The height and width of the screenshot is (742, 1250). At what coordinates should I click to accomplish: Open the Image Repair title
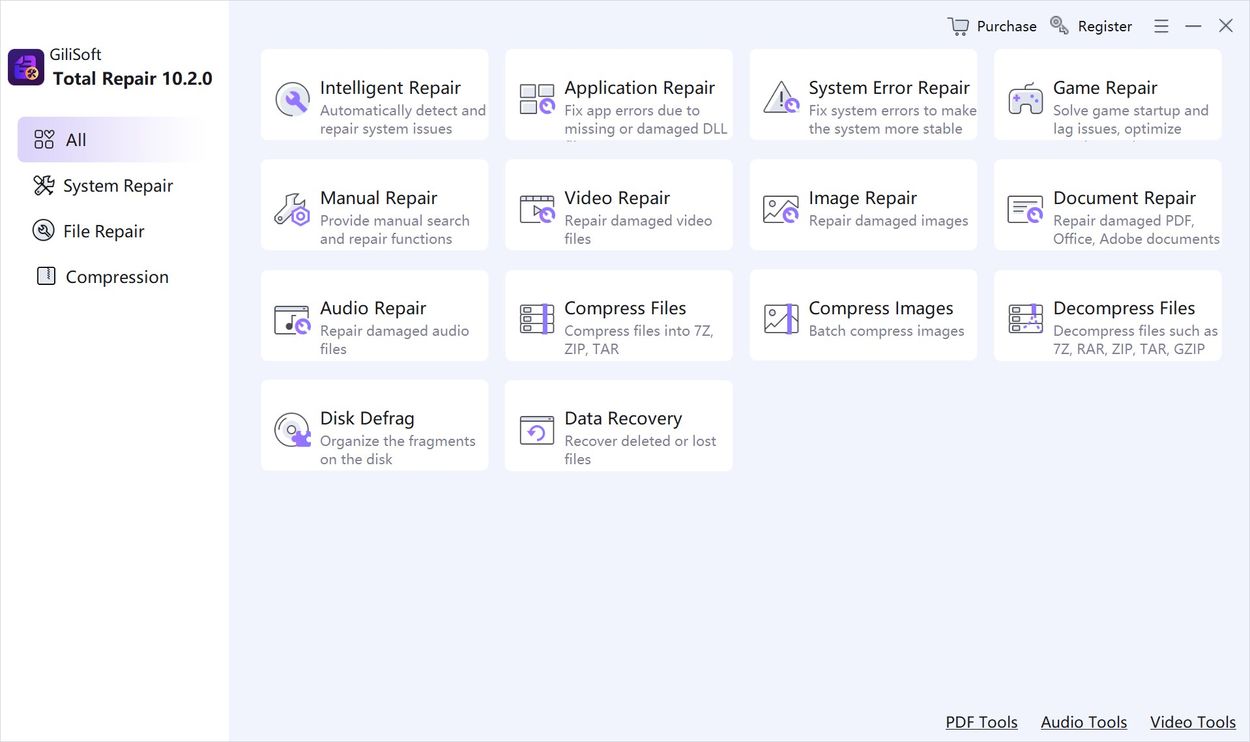862,198
